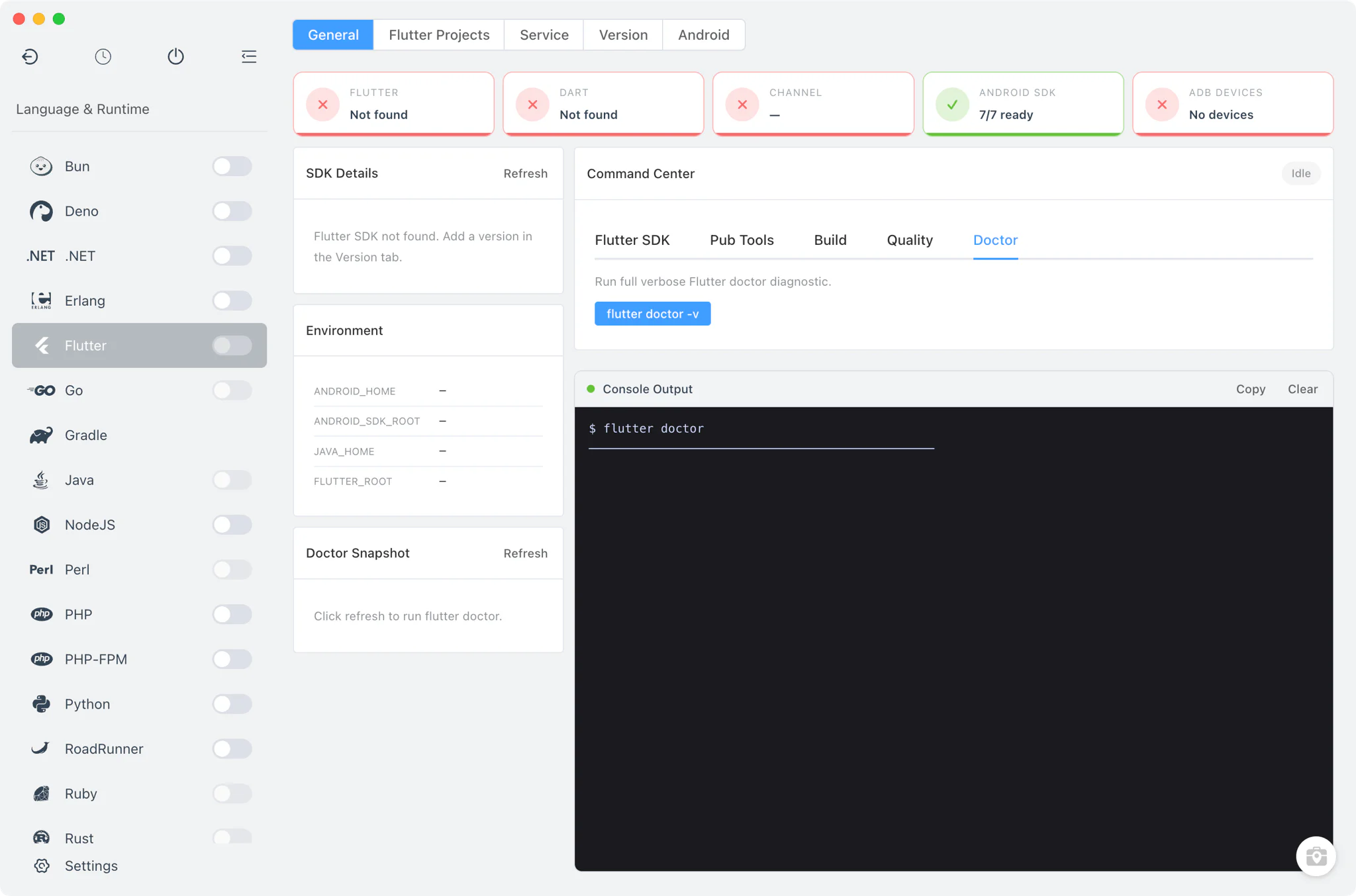Image resolution: width=1356 pixels, height=896 pixels.
Task: Select the Build command tab
Action: point(830,240)
